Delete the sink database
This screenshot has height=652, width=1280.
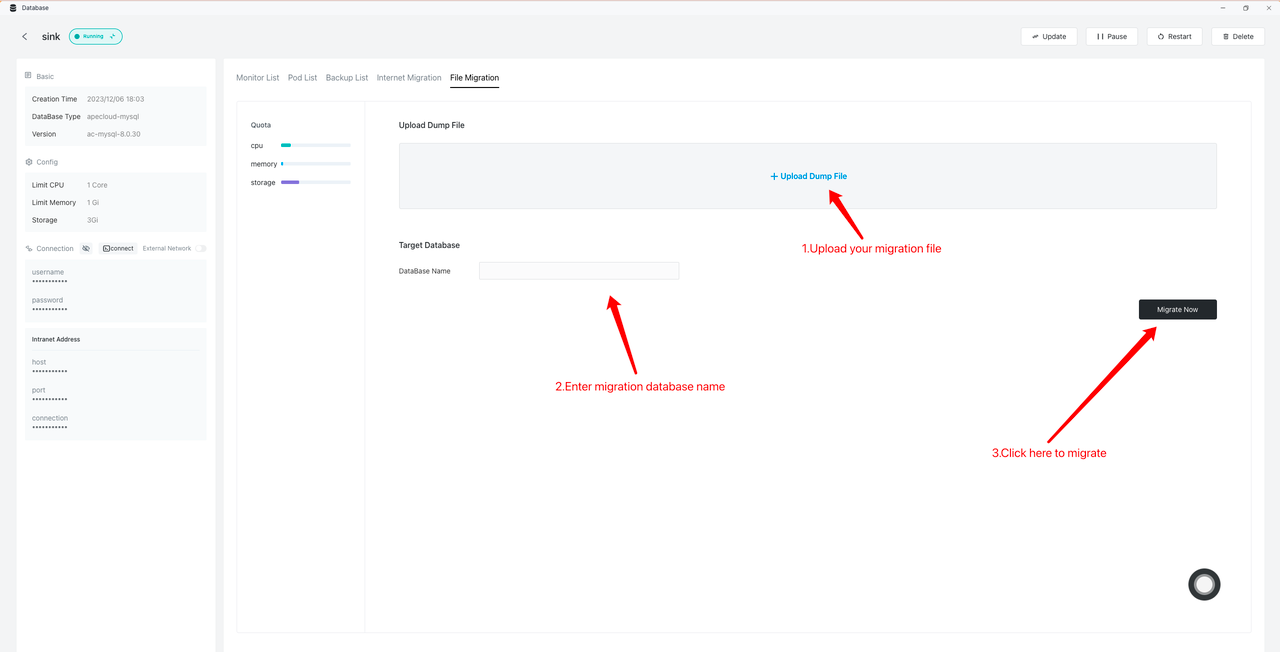coord(1237,37)
